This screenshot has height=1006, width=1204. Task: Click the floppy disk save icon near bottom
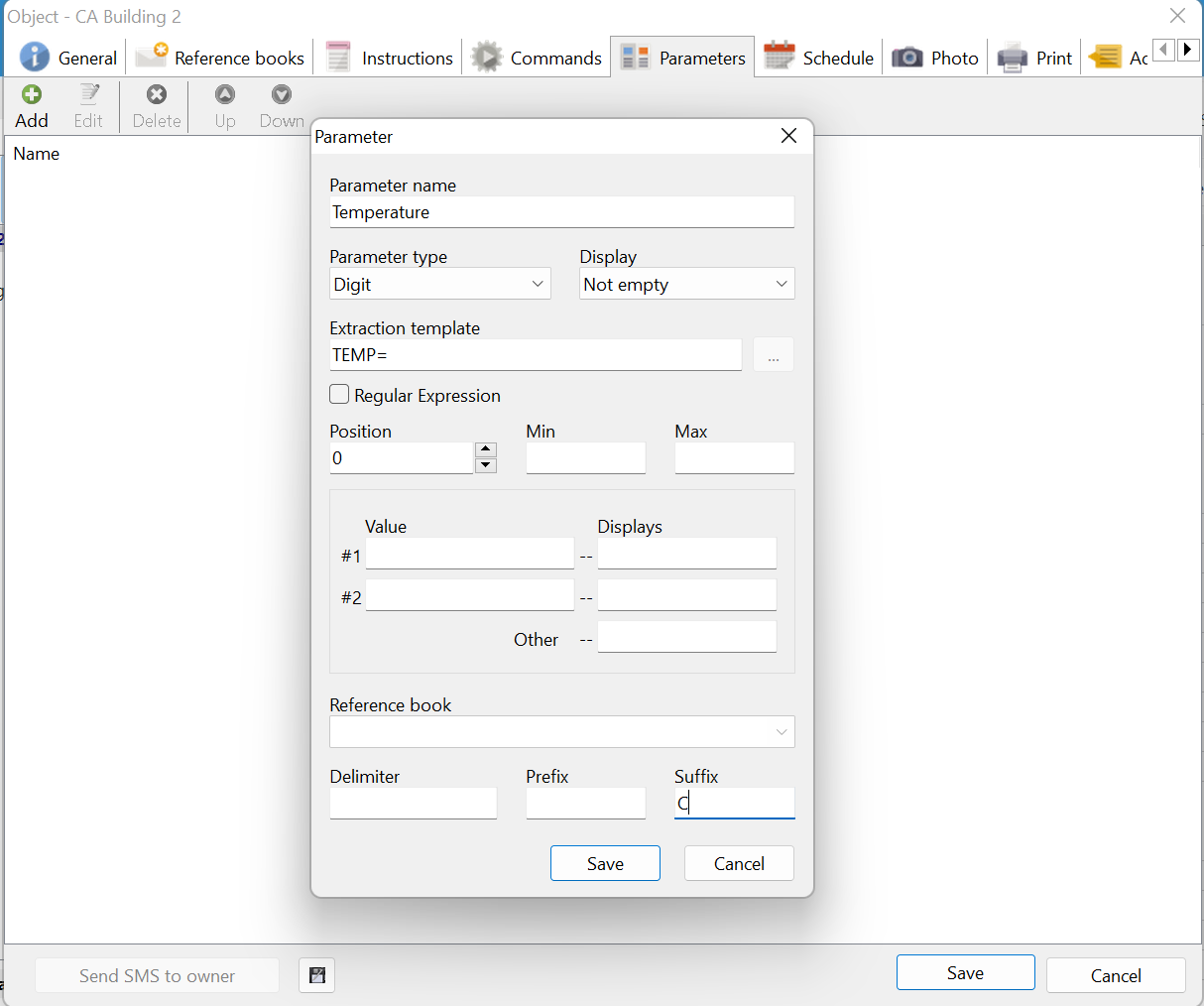pyautogui.click(x=316, y=975)
